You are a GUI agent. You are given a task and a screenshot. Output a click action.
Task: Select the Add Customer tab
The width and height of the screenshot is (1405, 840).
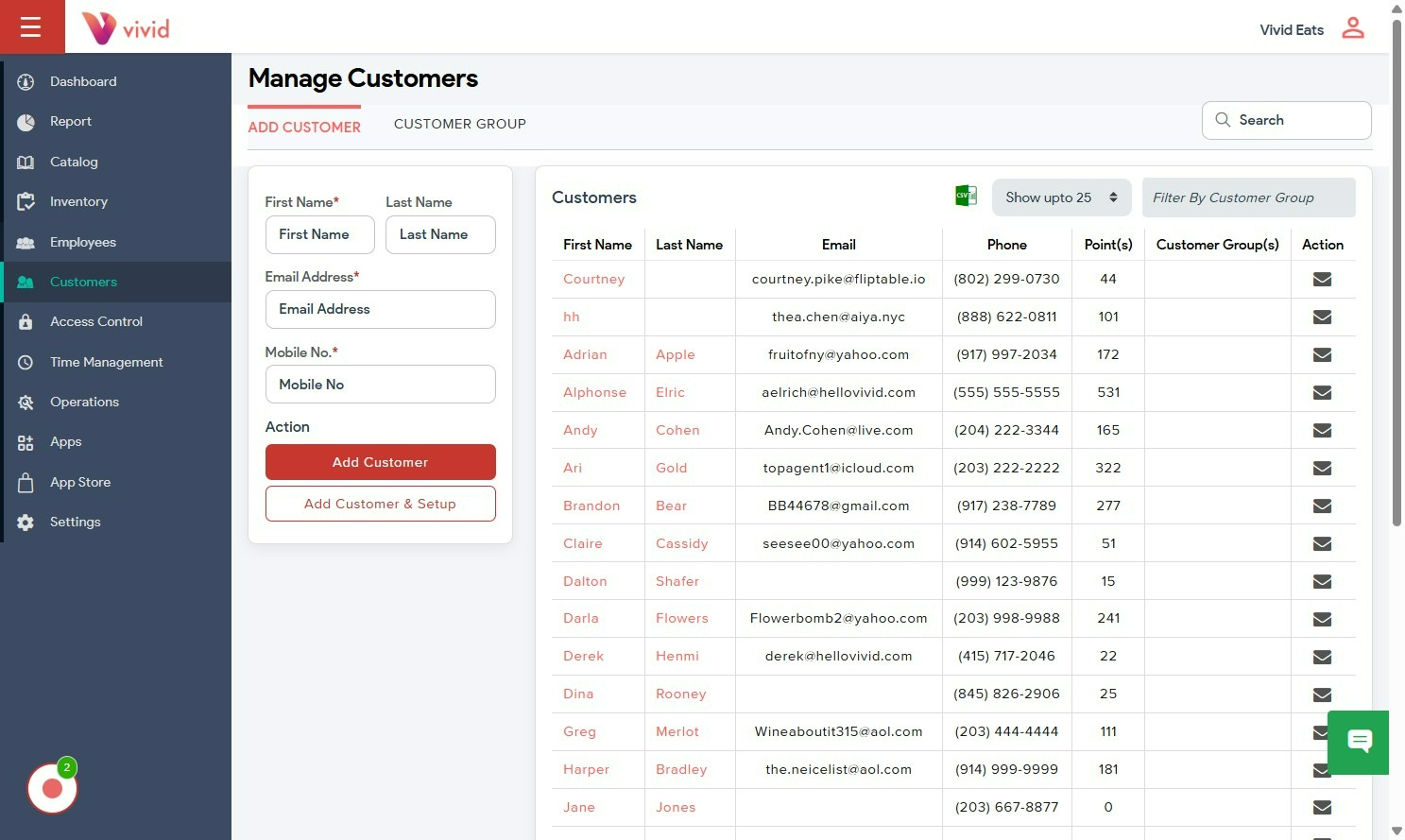click(x=304, y=127)
